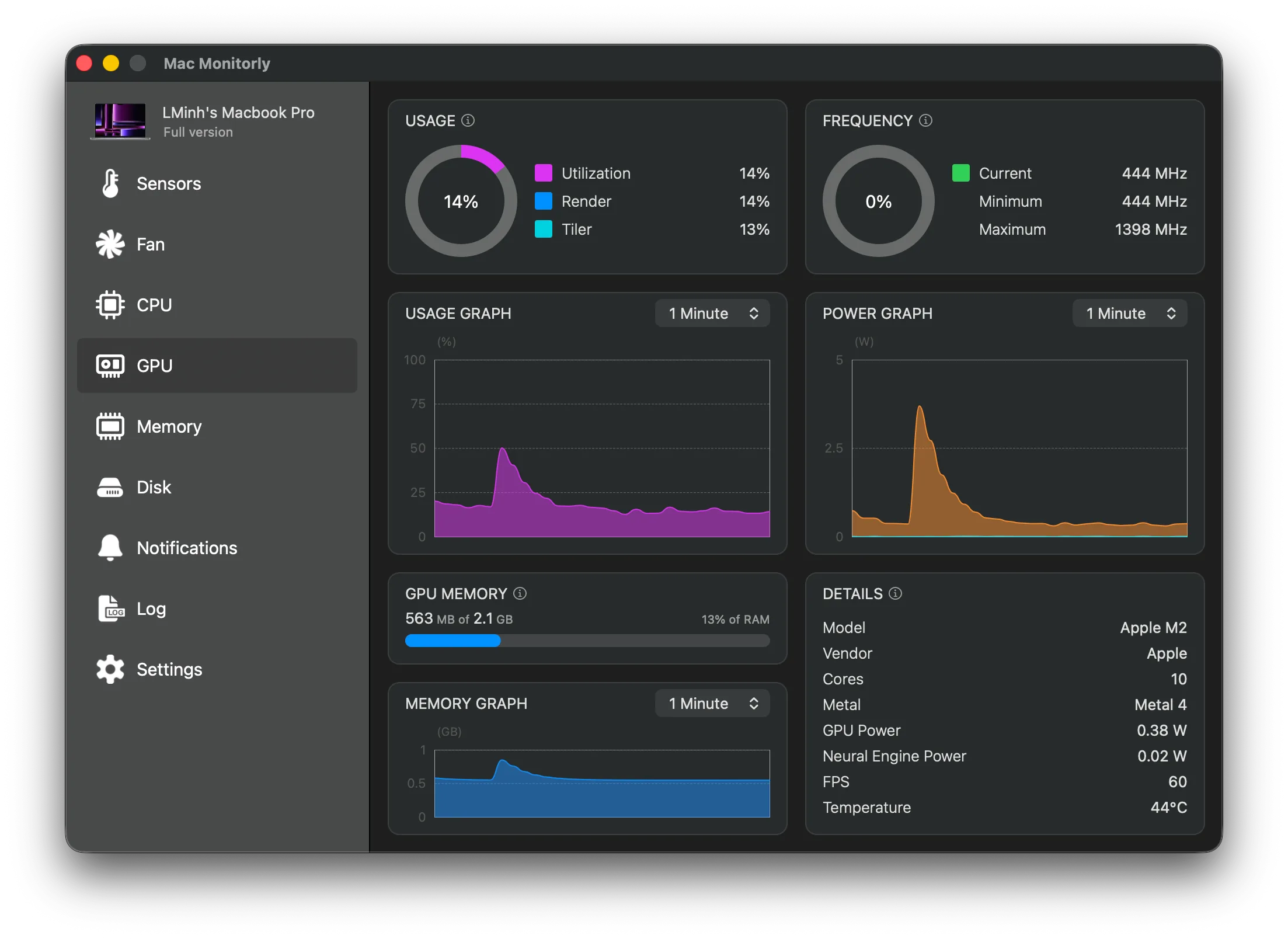
Task: Click the Notifications bell icon
Action: point(110,548)
